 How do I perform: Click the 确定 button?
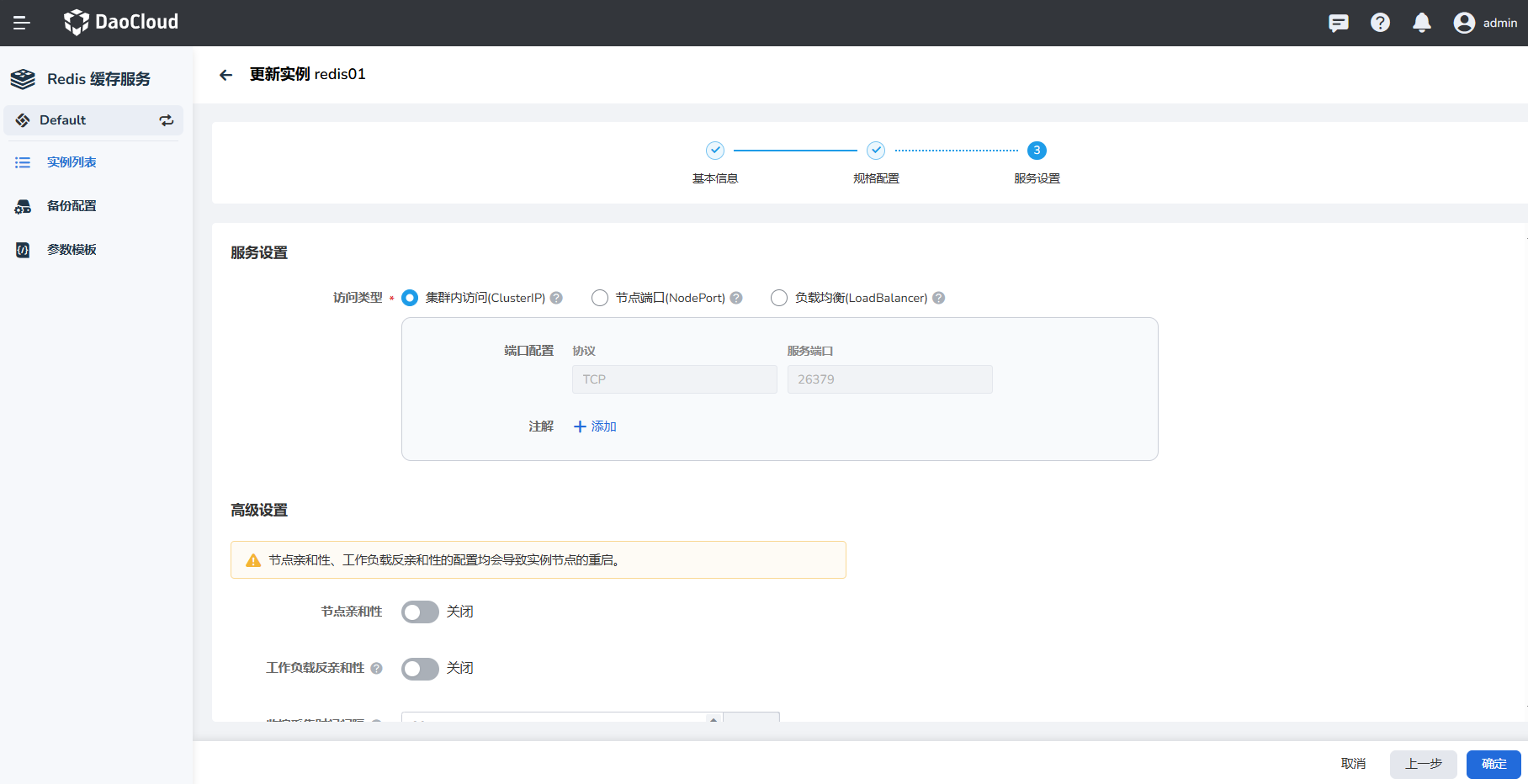point(1494,764)
